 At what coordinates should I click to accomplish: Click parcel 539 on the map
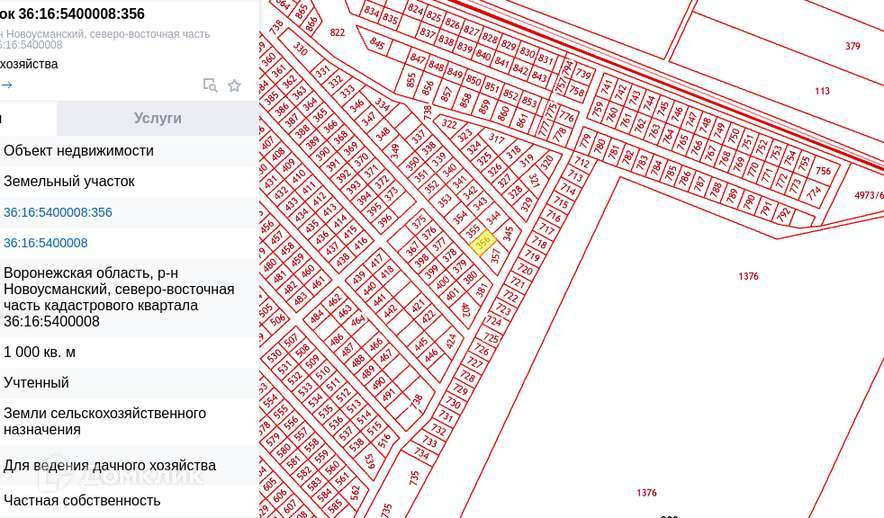370,462
